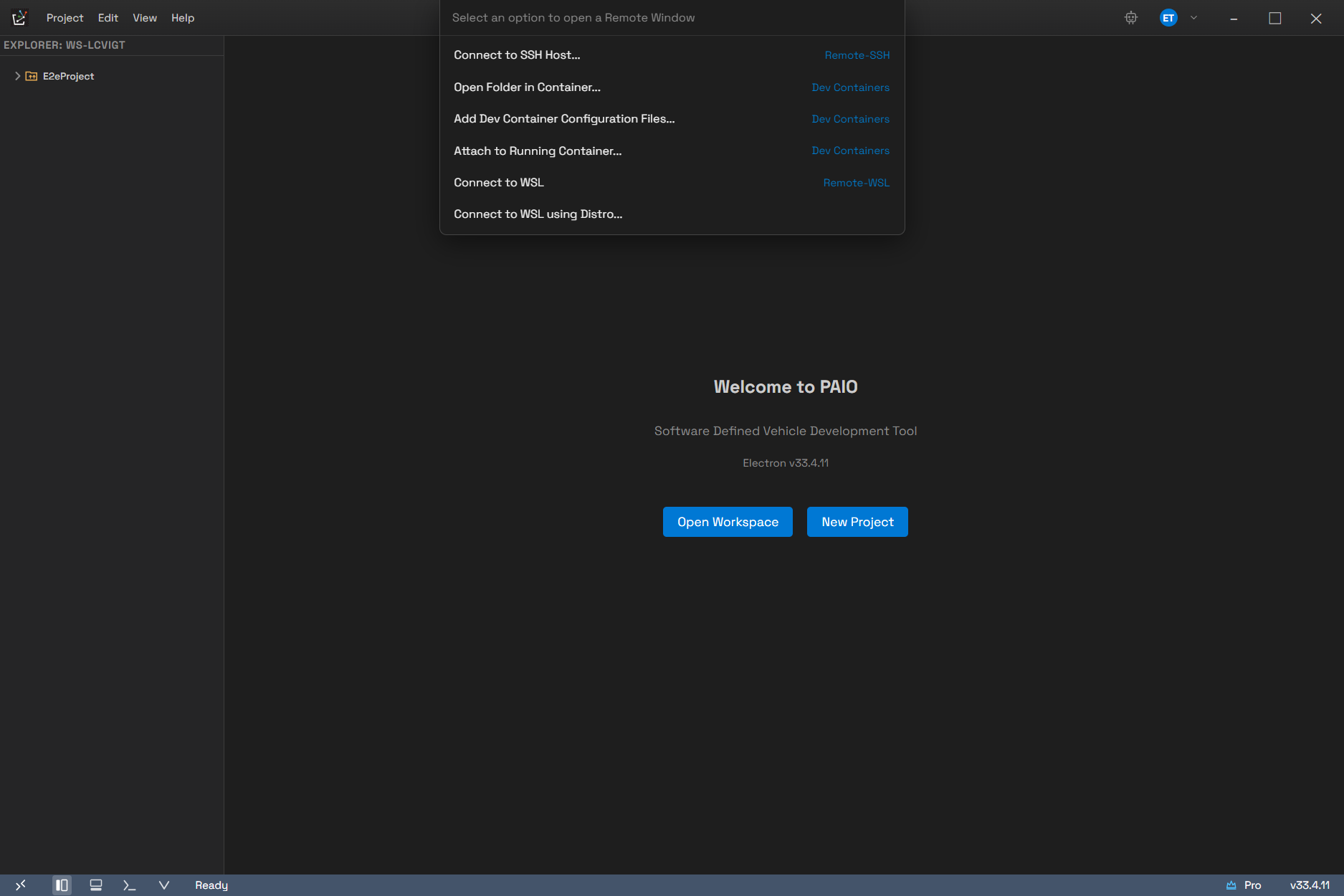Click the Pro crown icon
Image resolution: width=1344 pixels, height=896 pixels.
pyautogui.click(x=1231, y=885)
